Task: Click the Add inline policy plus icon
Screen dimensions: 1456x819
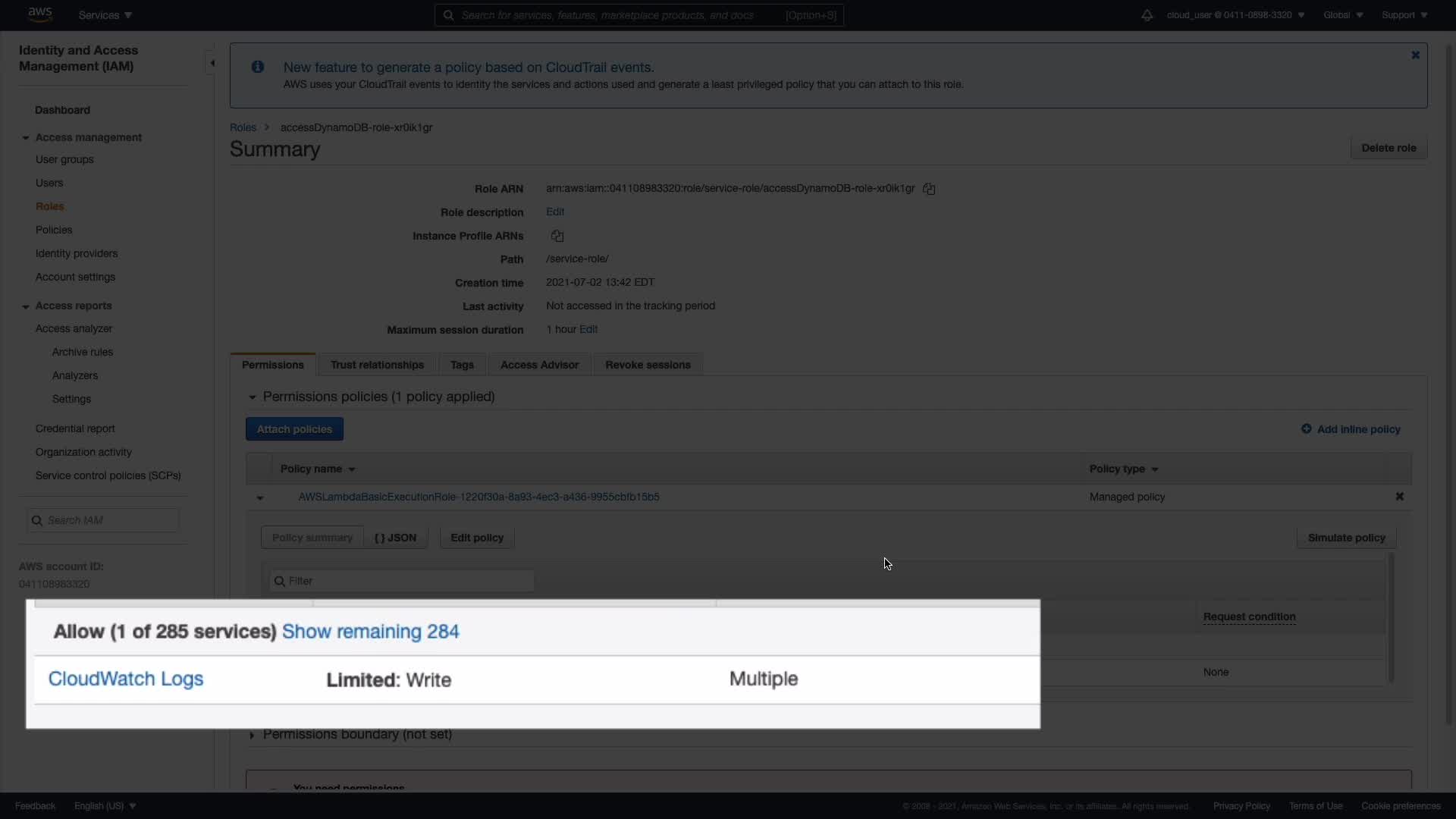Action: (1306, 429)
